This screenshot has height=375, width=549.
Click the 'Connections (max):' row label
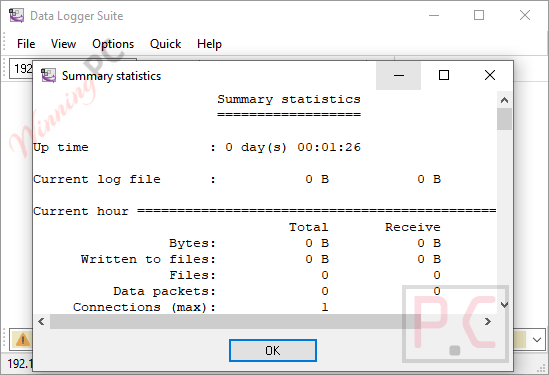(145, 307)
